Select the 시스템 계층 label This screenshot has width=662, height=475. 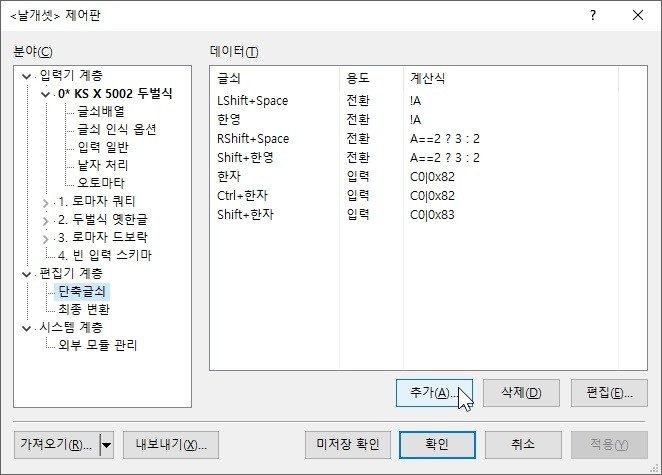[71, 327]
